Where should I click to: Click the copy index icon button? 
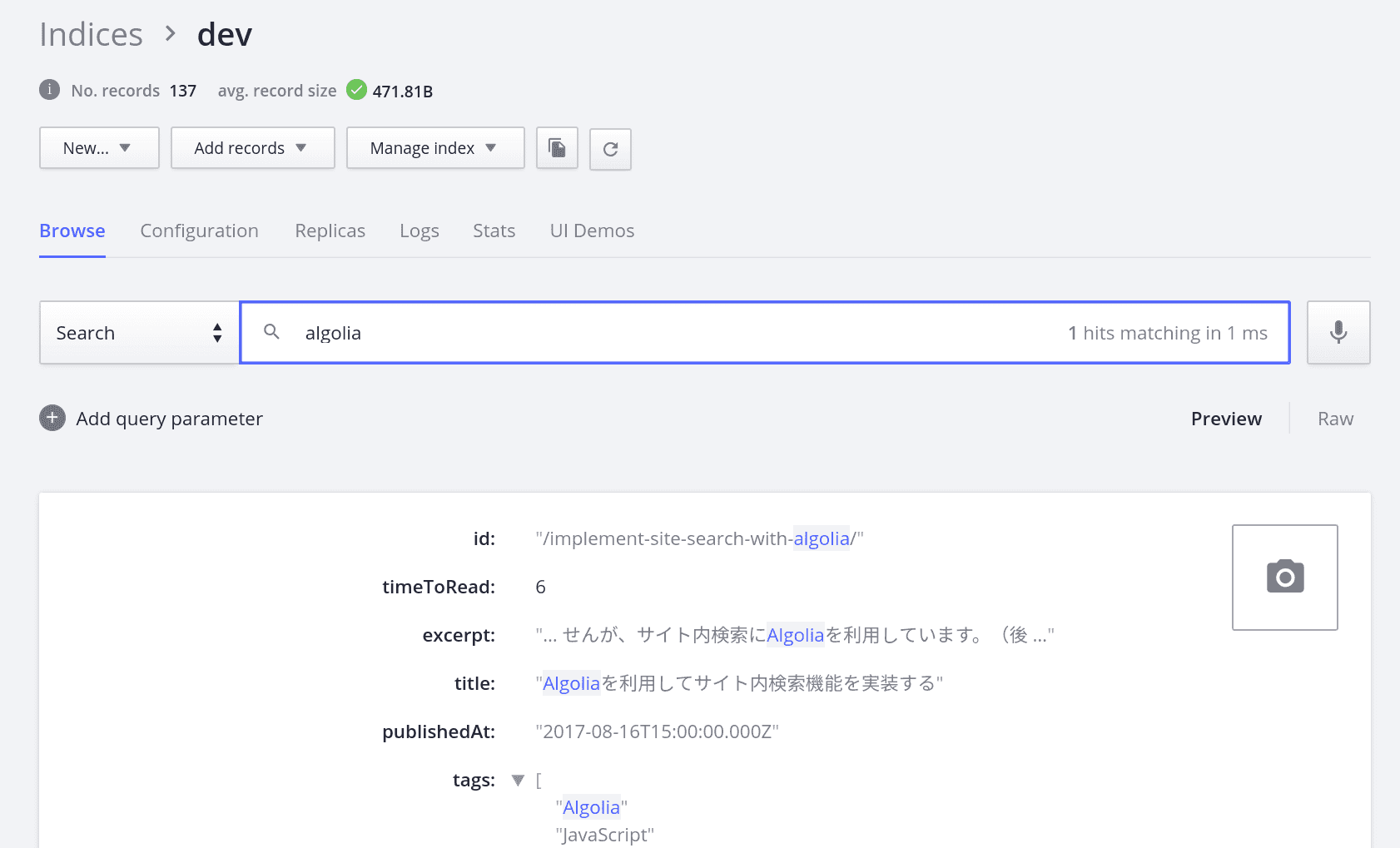[557, 148]
